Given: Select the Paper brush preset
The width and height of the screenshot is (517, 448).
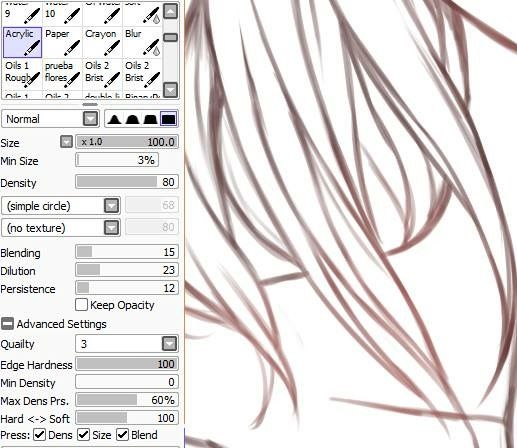Looking at the screenshot, I should pos(62,42).
